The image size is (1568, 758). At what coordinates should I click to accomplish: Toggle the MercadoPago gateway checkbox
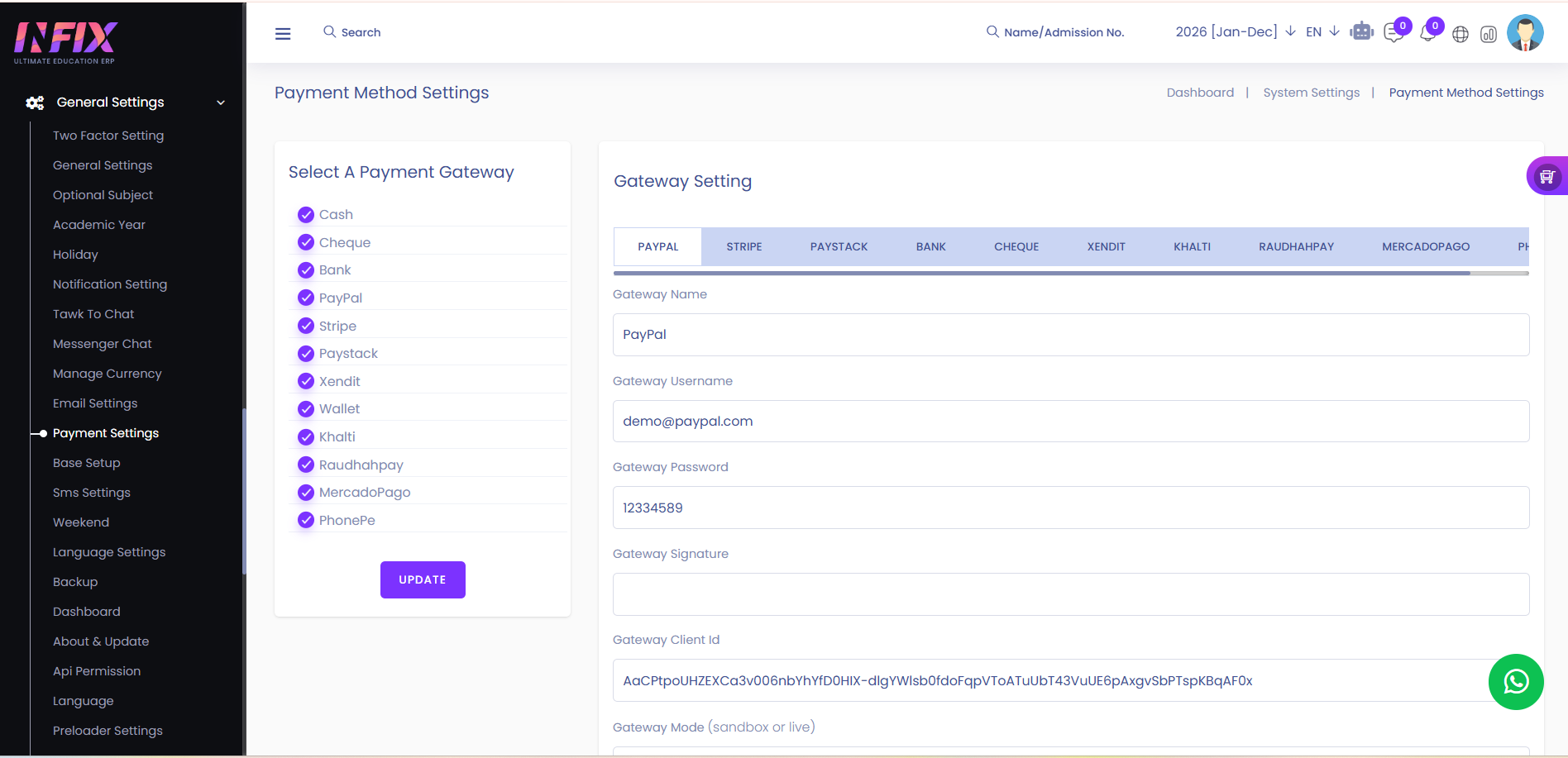[306, 493]
